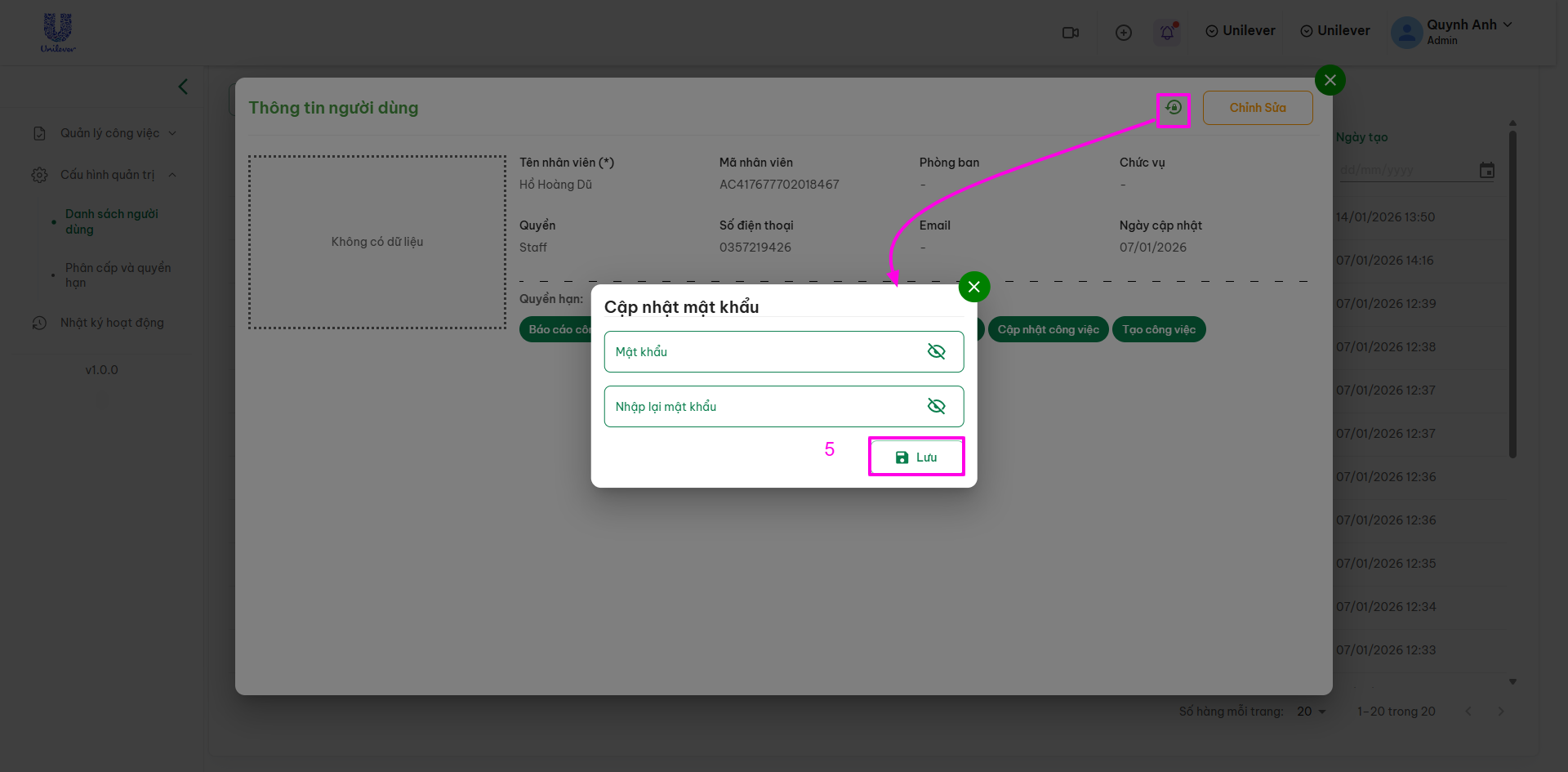Open the notification bell
The image size is (1568, 772).
pos(1167,32)
